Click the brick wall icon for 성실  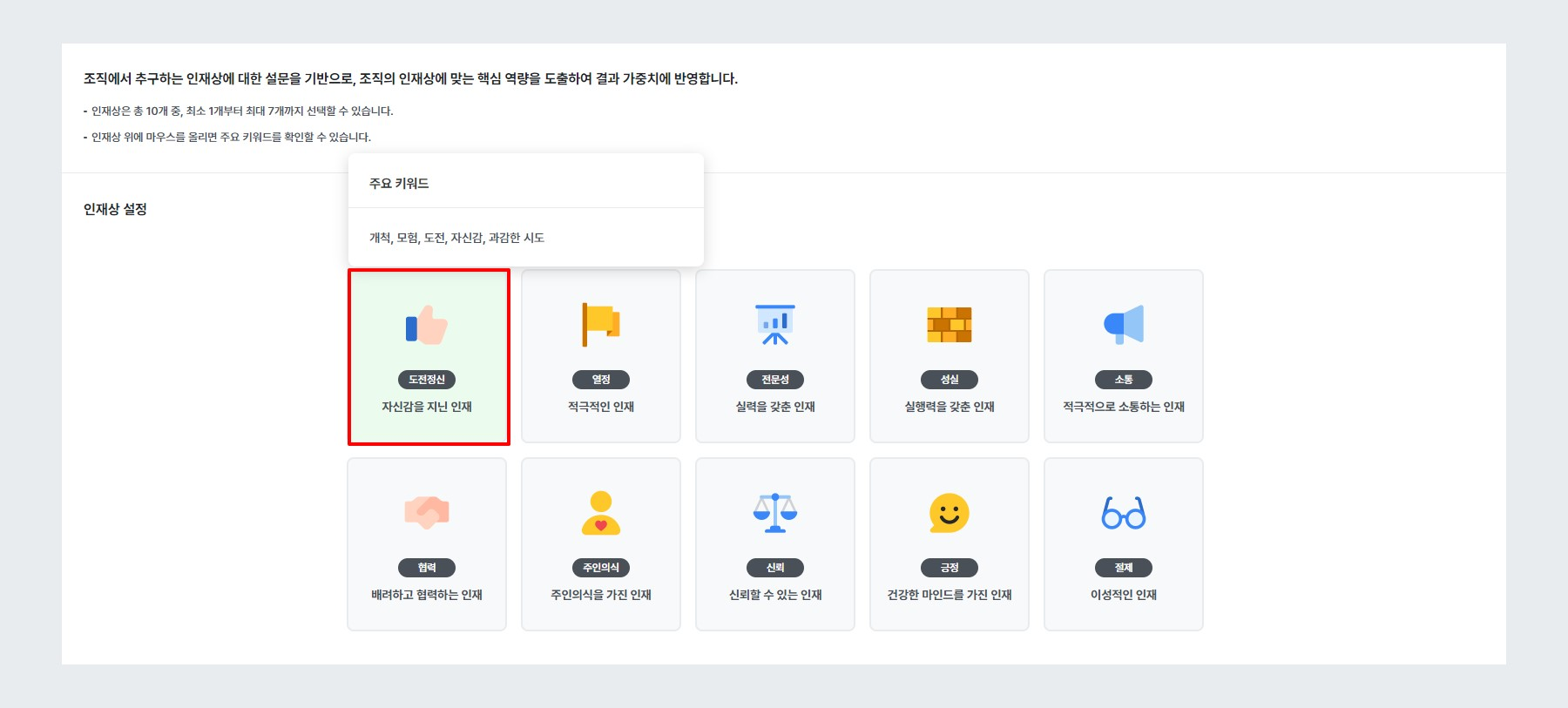pos(950,325)
